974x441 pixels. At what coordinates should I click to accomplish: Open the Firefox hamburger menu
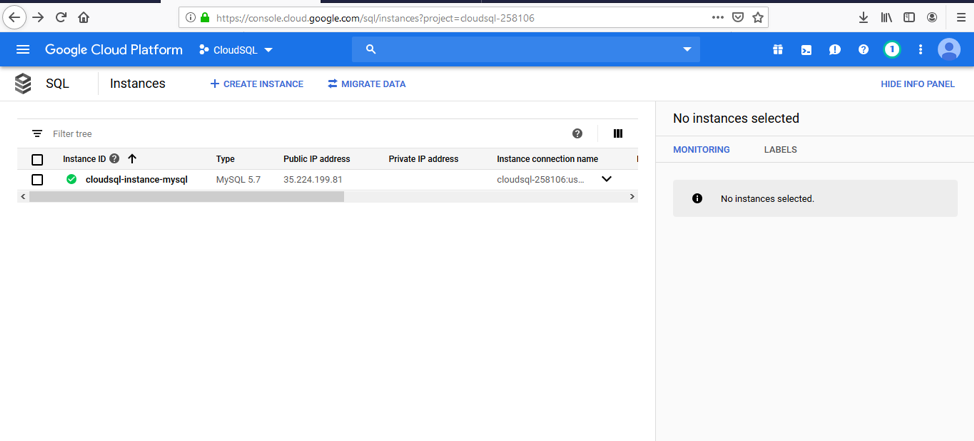tap(960, 17)
